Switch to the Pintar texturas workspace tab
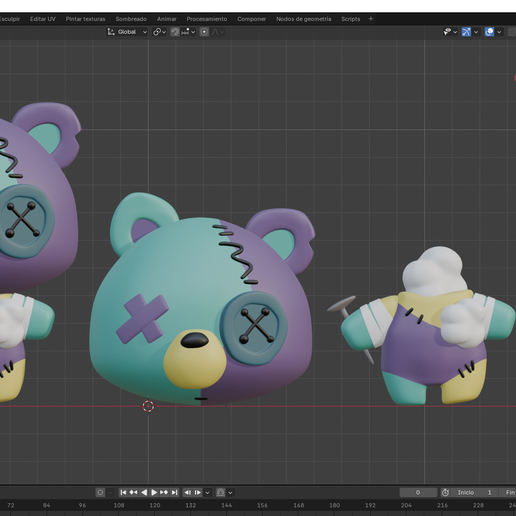 (x=85, y=19)
